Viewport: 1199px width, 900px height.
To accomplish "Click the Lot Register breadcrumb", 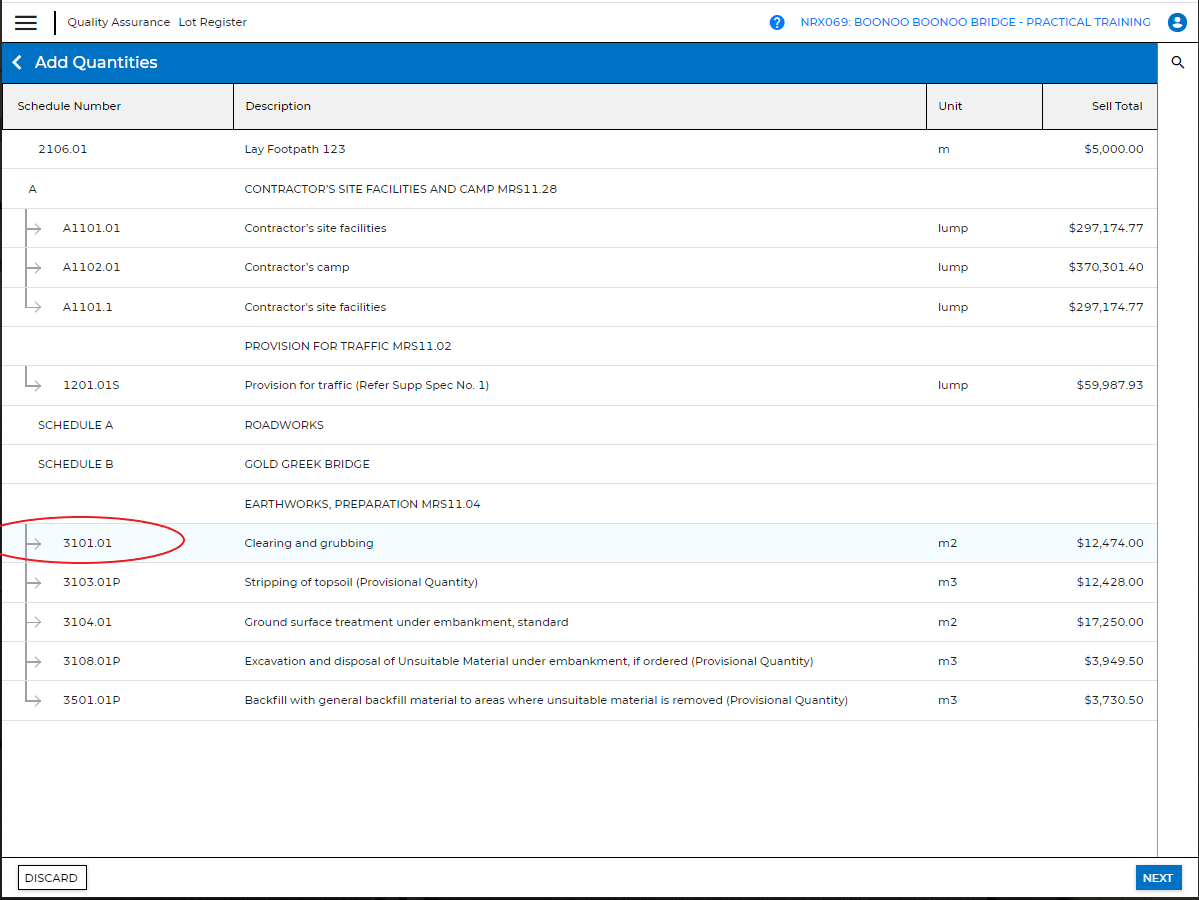I will 213,22.
